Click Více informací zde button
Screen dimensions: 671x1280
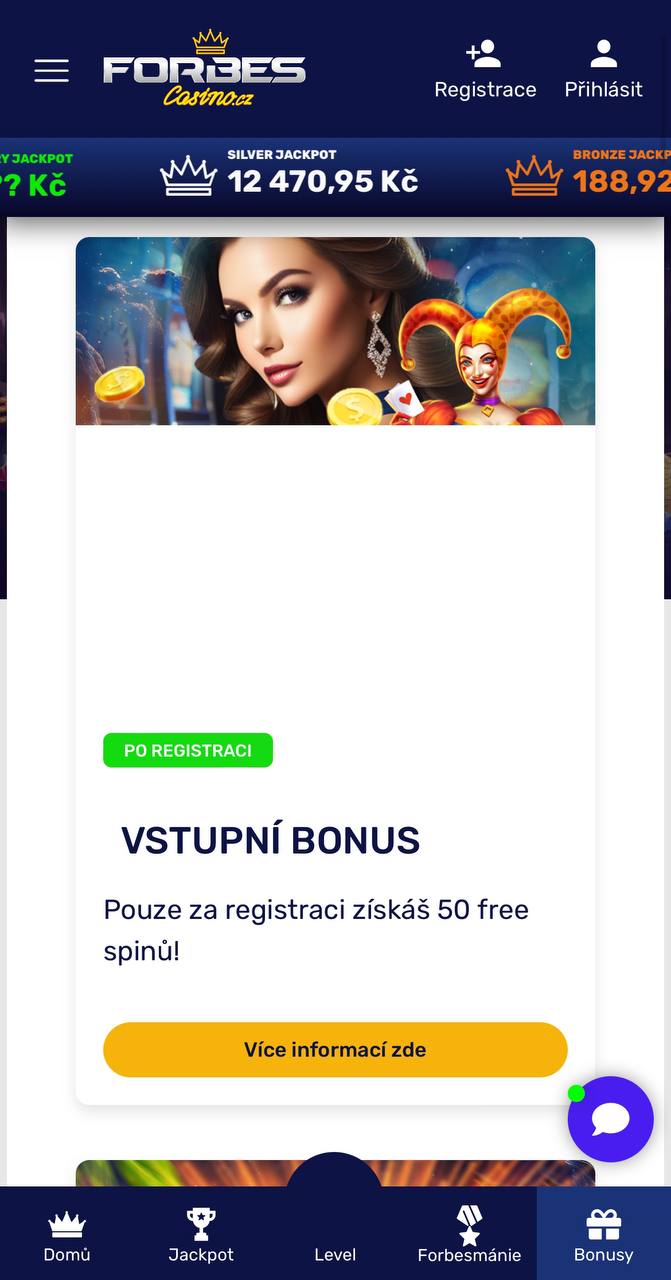335,1050
